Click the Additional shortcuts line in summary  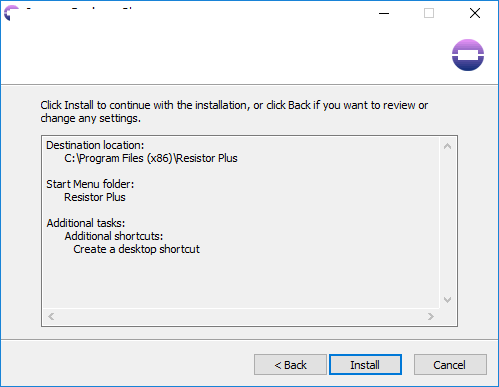pyautogui.click(x=114, y=236)
